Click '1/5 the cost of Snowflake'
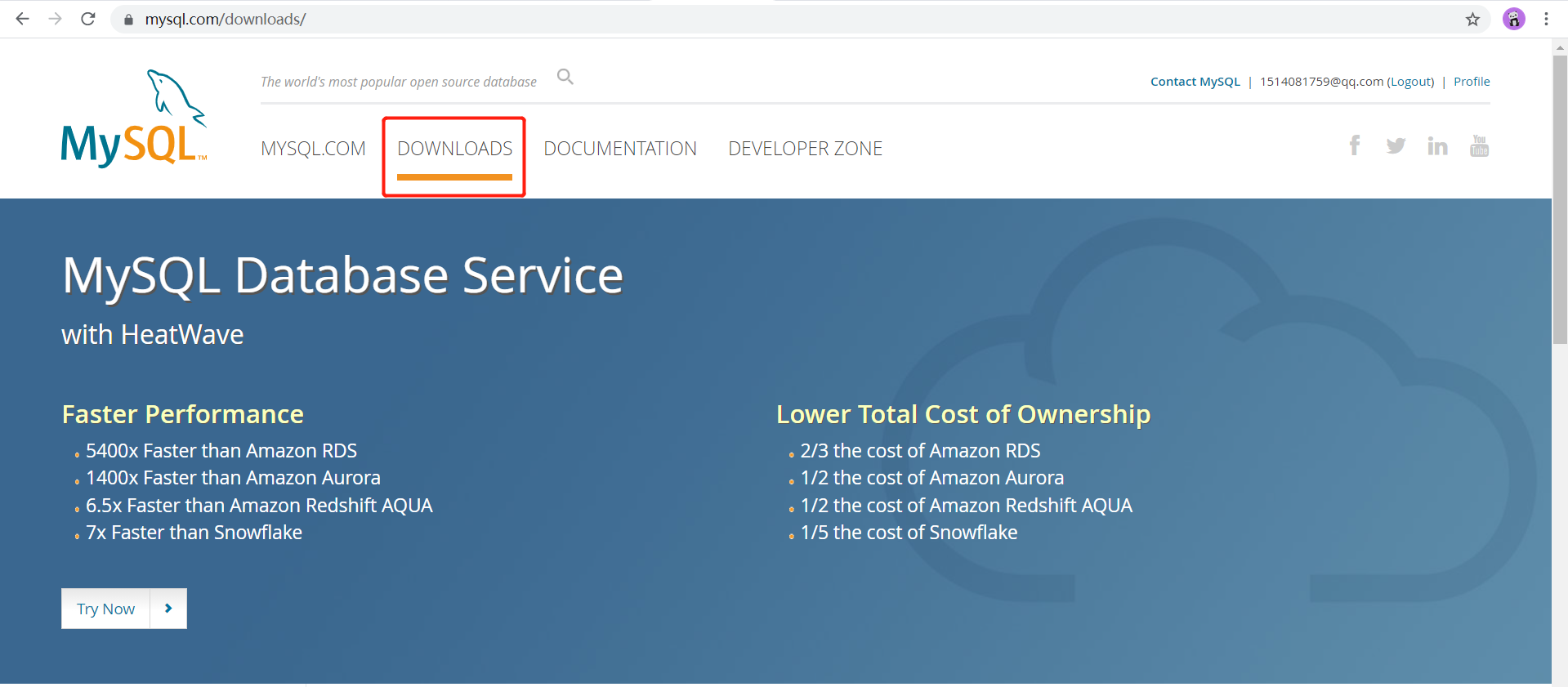 [x=909, y=533]
